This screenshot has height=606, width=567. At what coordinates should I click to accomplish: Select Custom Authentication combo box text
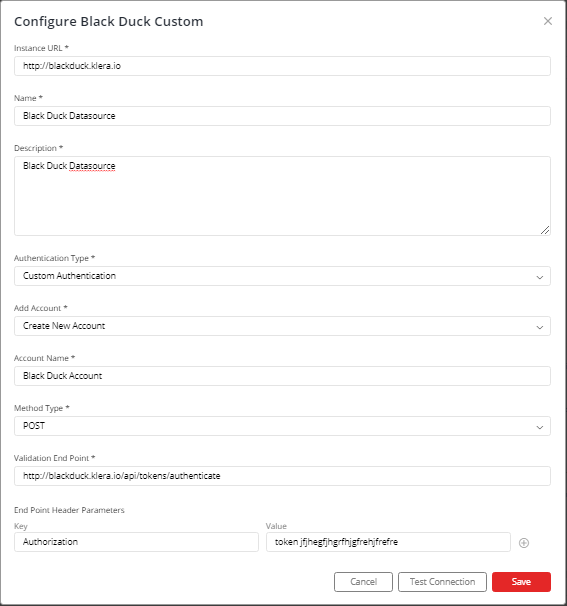(x=70, y=276)
